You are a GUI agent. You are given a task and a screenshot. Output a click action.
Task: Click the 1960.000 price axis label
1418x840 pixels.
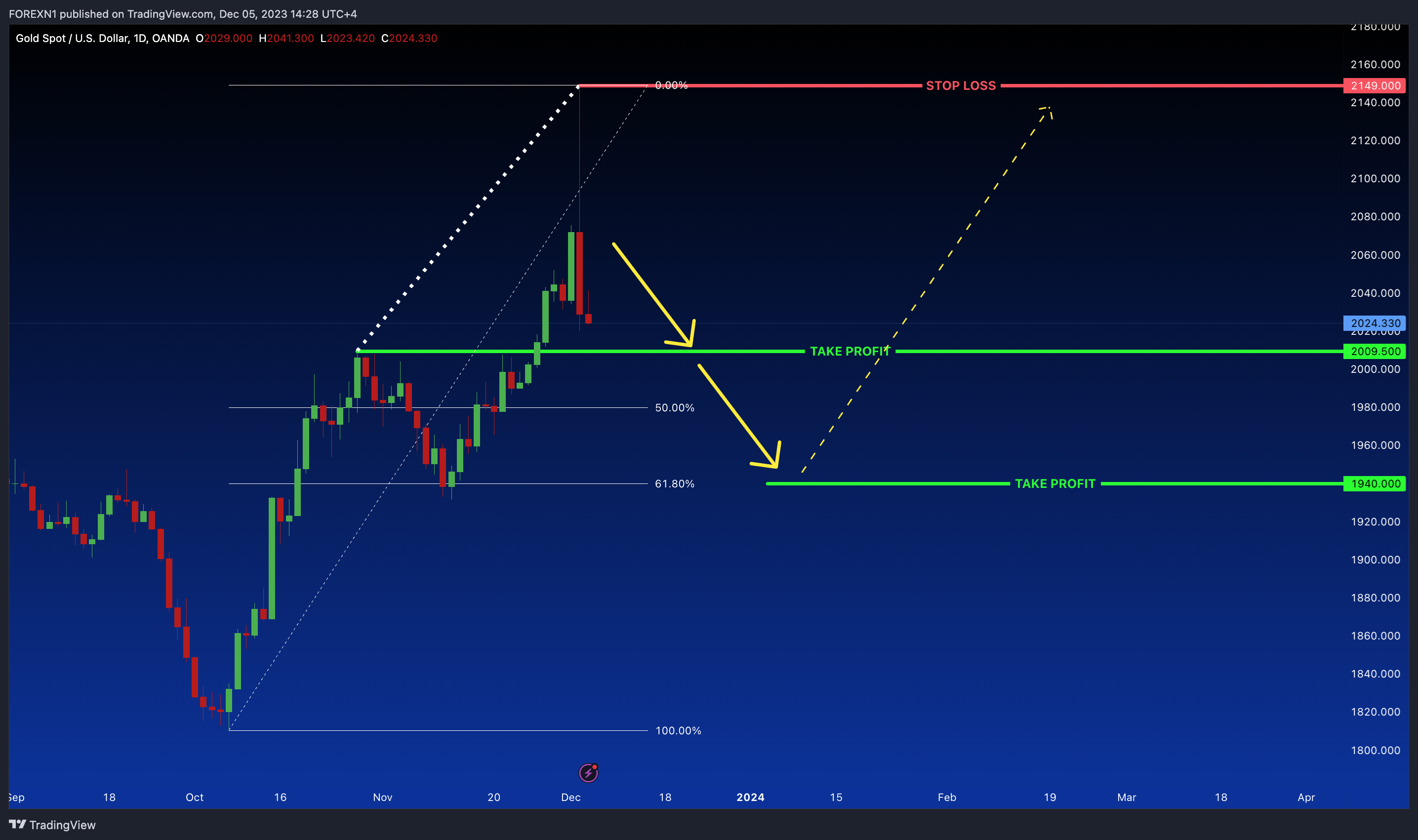click(x=1375, y=445)
